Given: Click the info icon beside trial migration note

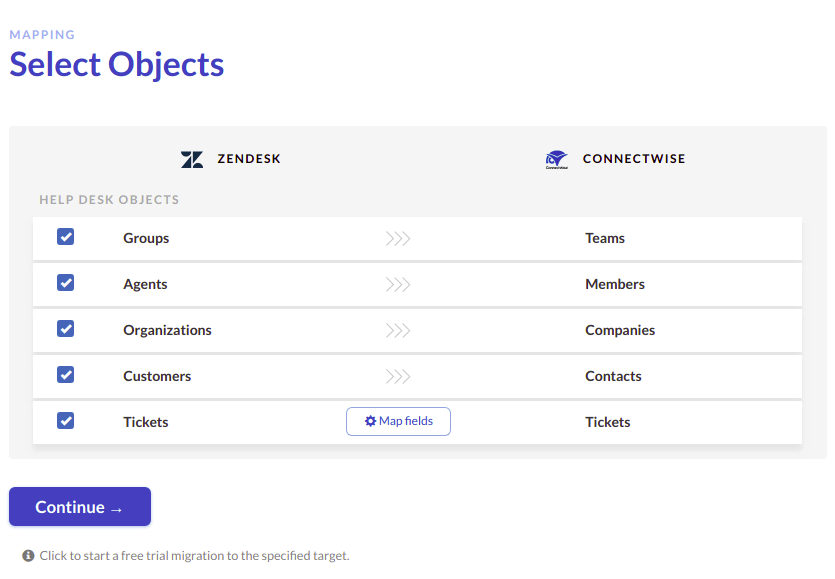Looking at the screenshot, I should (x=28, y=556).
